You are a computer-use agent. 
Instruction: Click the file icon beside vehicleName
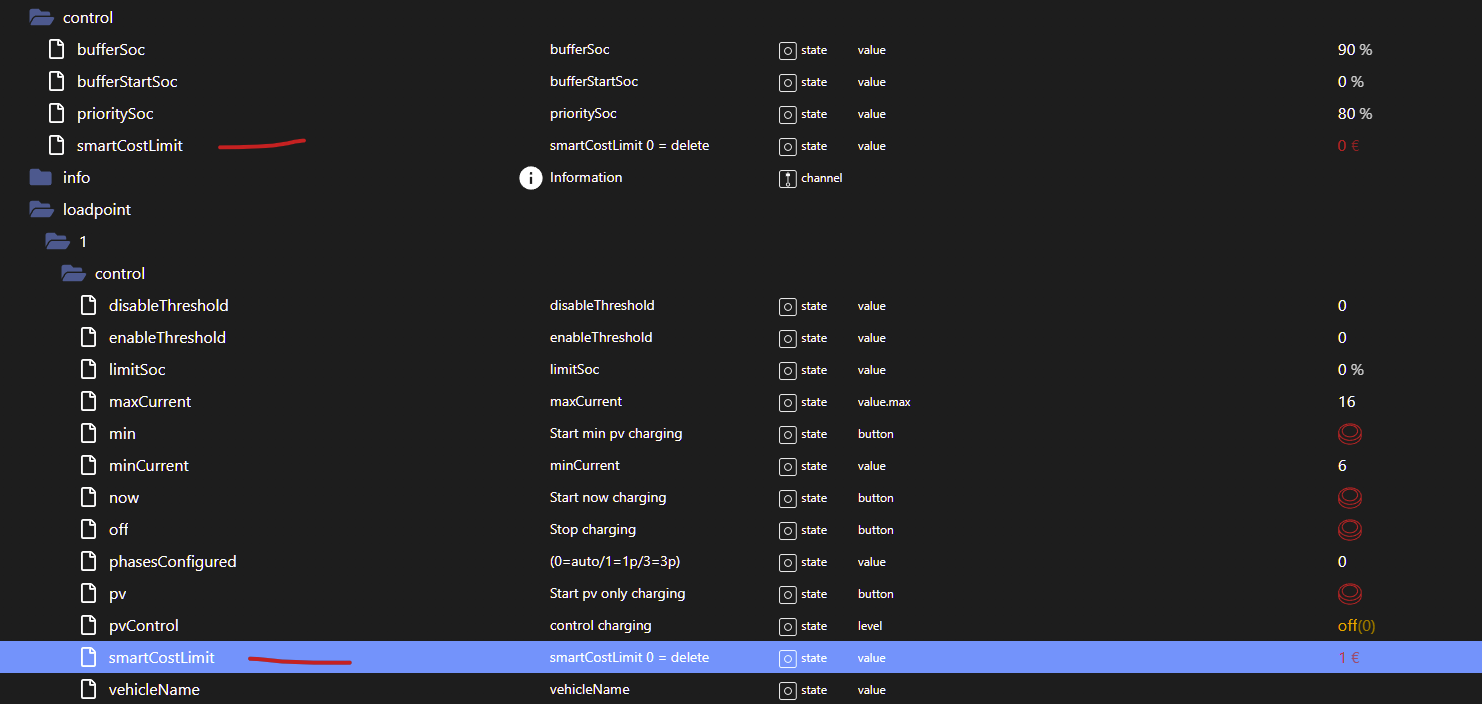(89, 690)
